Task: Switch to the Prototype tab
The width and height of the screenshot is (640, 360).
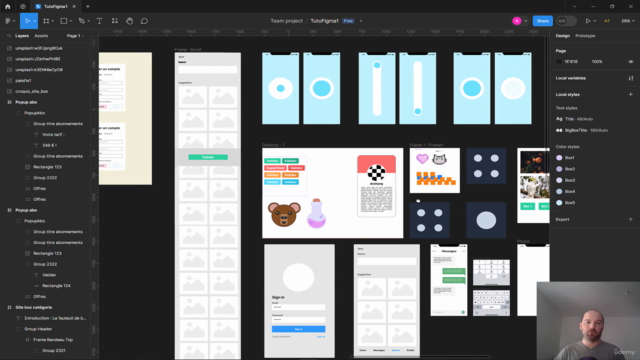Action: (585, 36)
